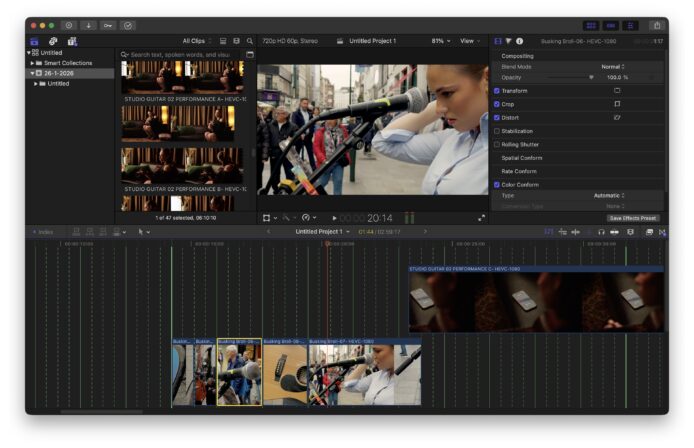Click the Keyword Editor key icon
694x448 pixels.
(107, 25)
